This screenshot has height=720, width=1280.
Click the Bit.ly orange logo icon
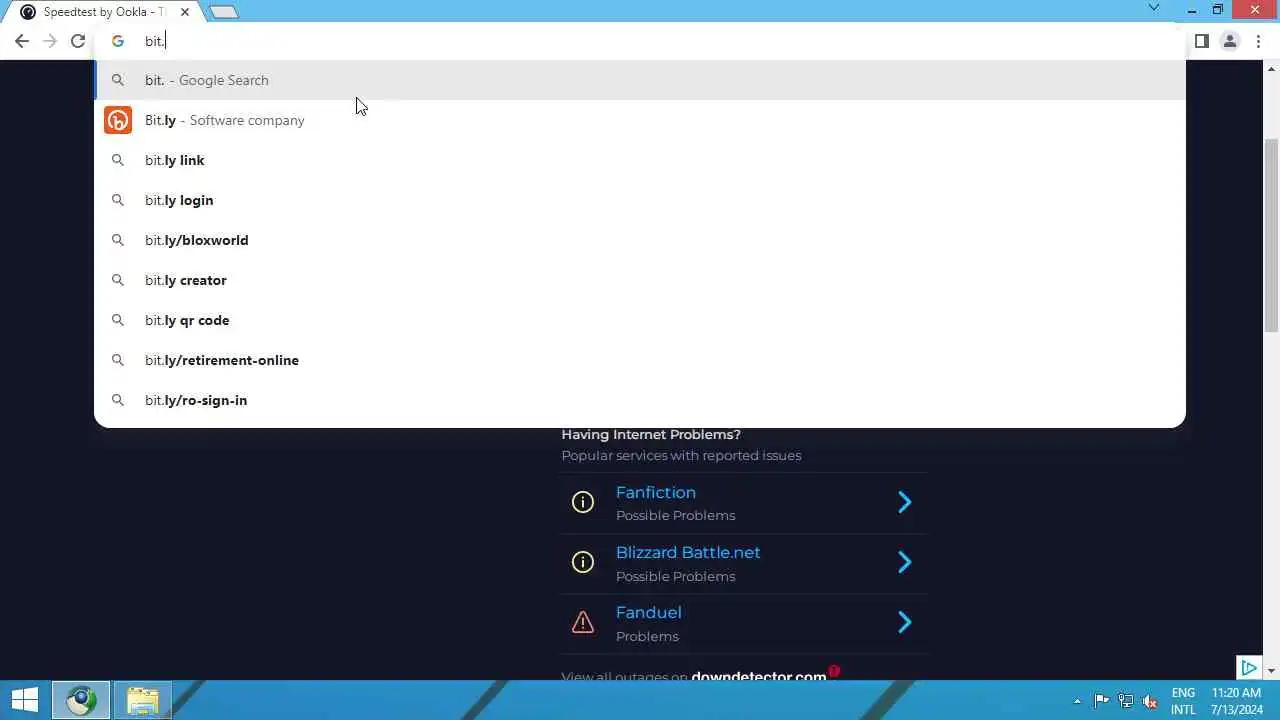pos(118,120)
